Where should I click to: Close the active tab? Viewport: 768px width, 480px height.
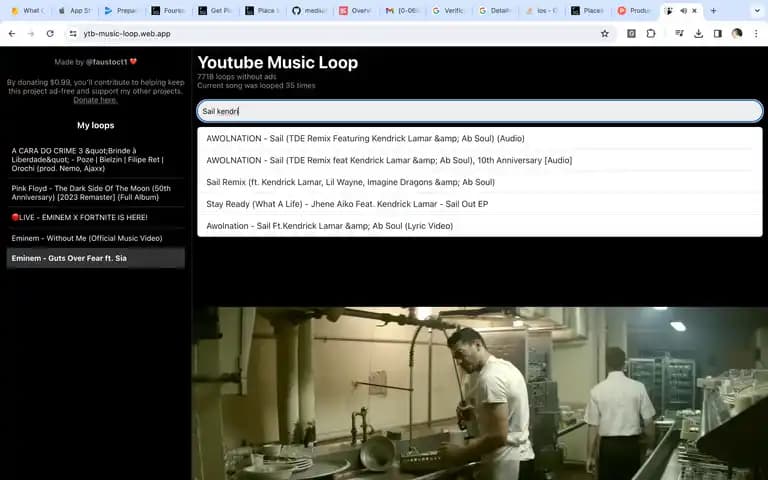point(694,10)
